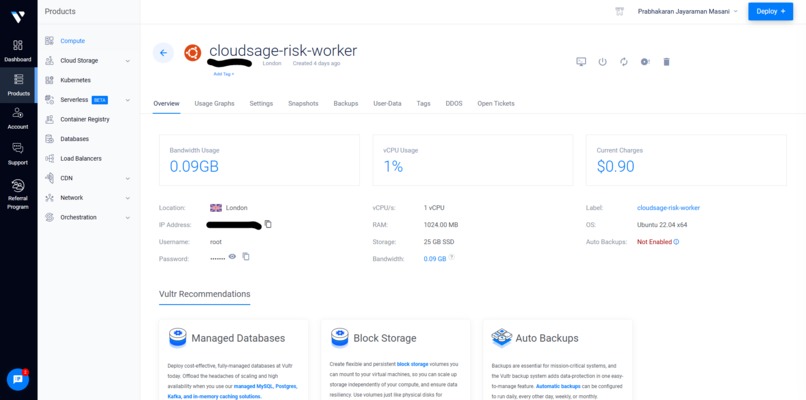The width and height of the screenshot is (806, 400).
Task: Click the Managed Databases recommendation card heading
Action: (x=238, y=338)
